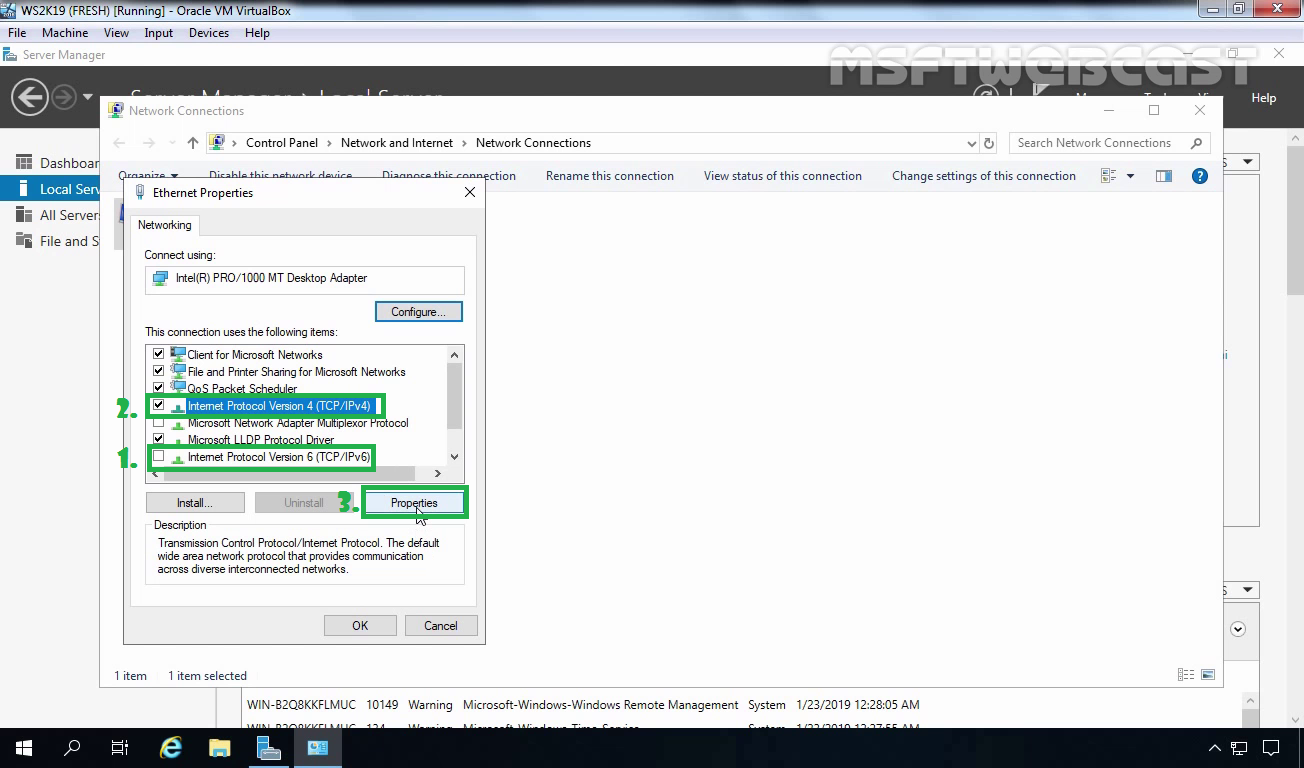Toggle the preview pane icon
This screenshot has height=768, width=1304.
1164,176
